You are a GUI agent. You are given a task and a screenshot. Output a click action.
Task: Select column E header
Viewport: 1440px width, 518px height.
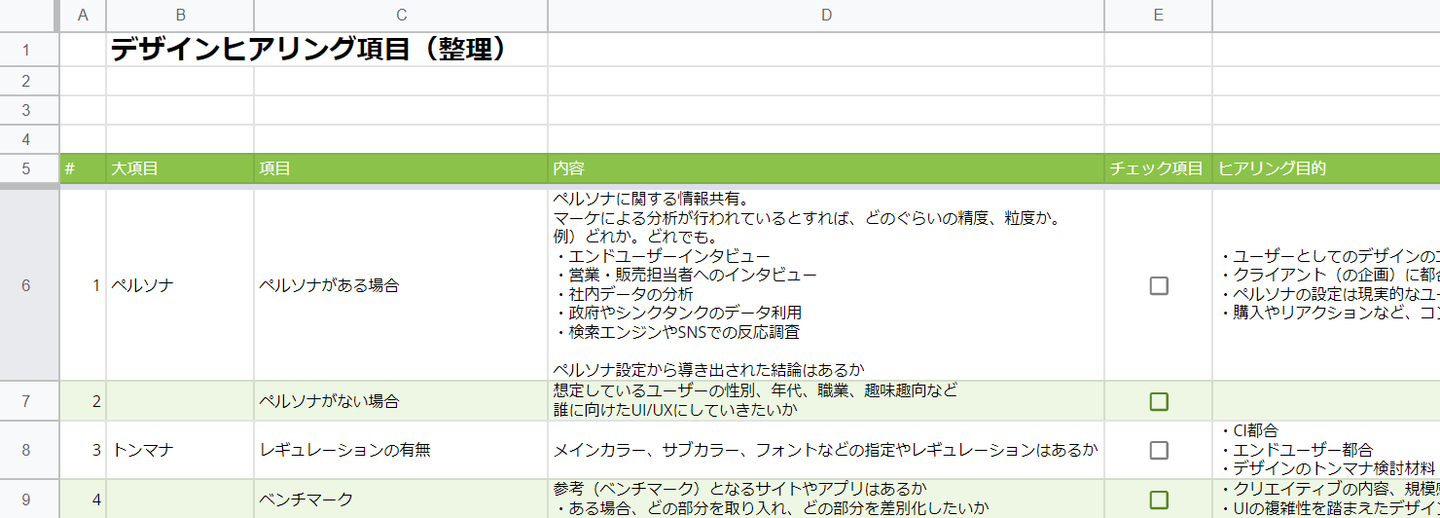coord(1158,15)
